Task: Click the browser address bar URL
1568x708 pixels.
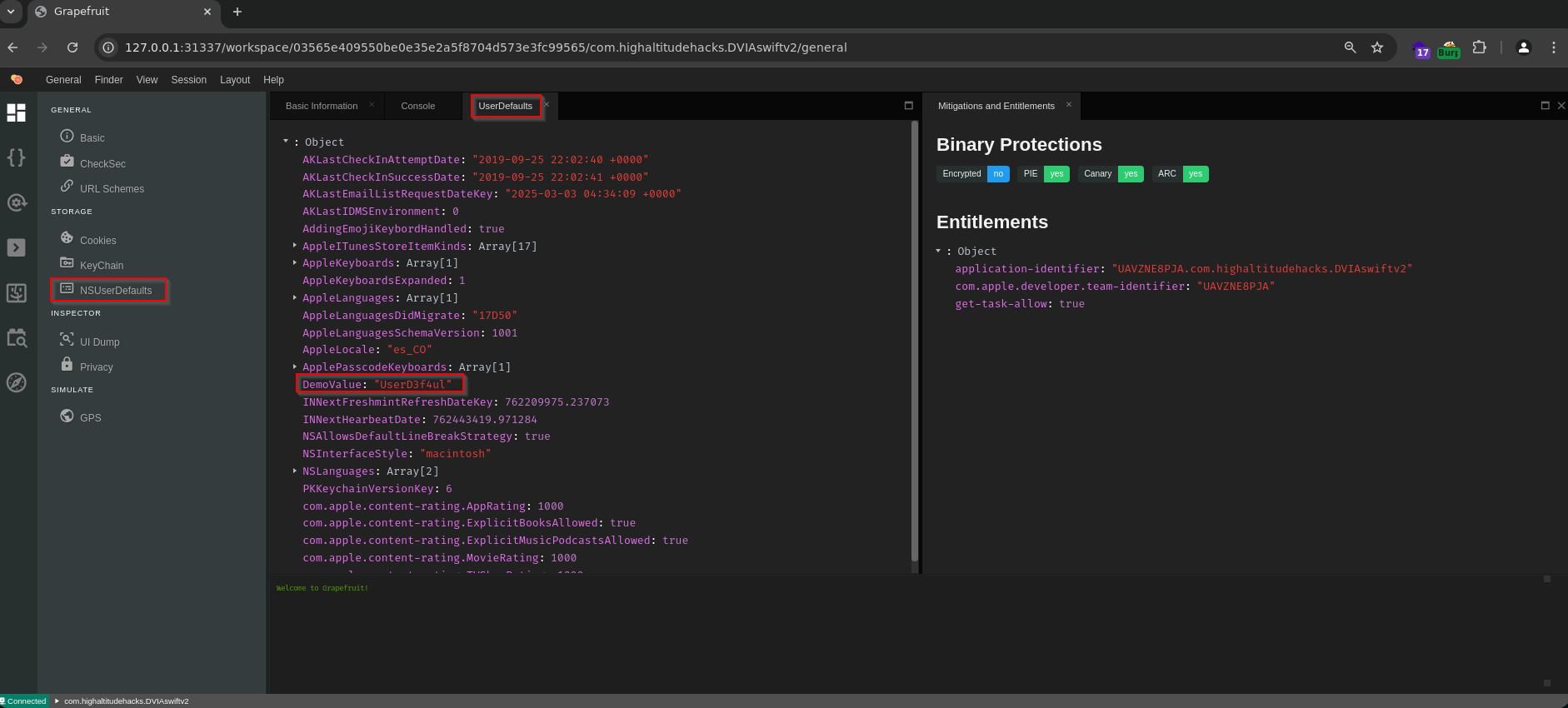Action: (x=486, y=47)
